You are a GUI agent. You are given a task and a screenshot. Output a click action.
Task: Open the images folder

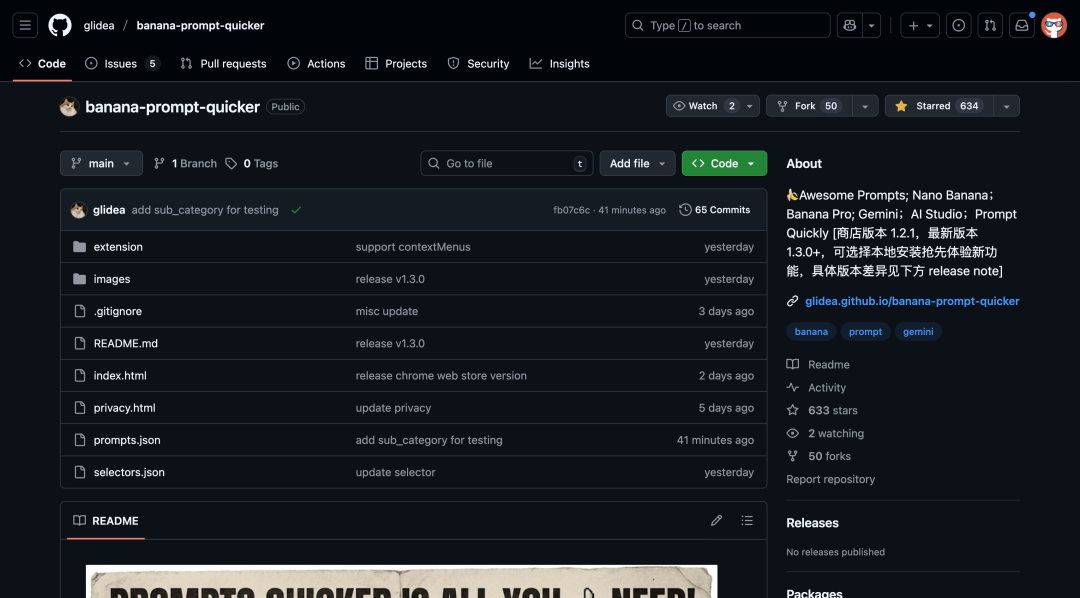click(112, 279)
